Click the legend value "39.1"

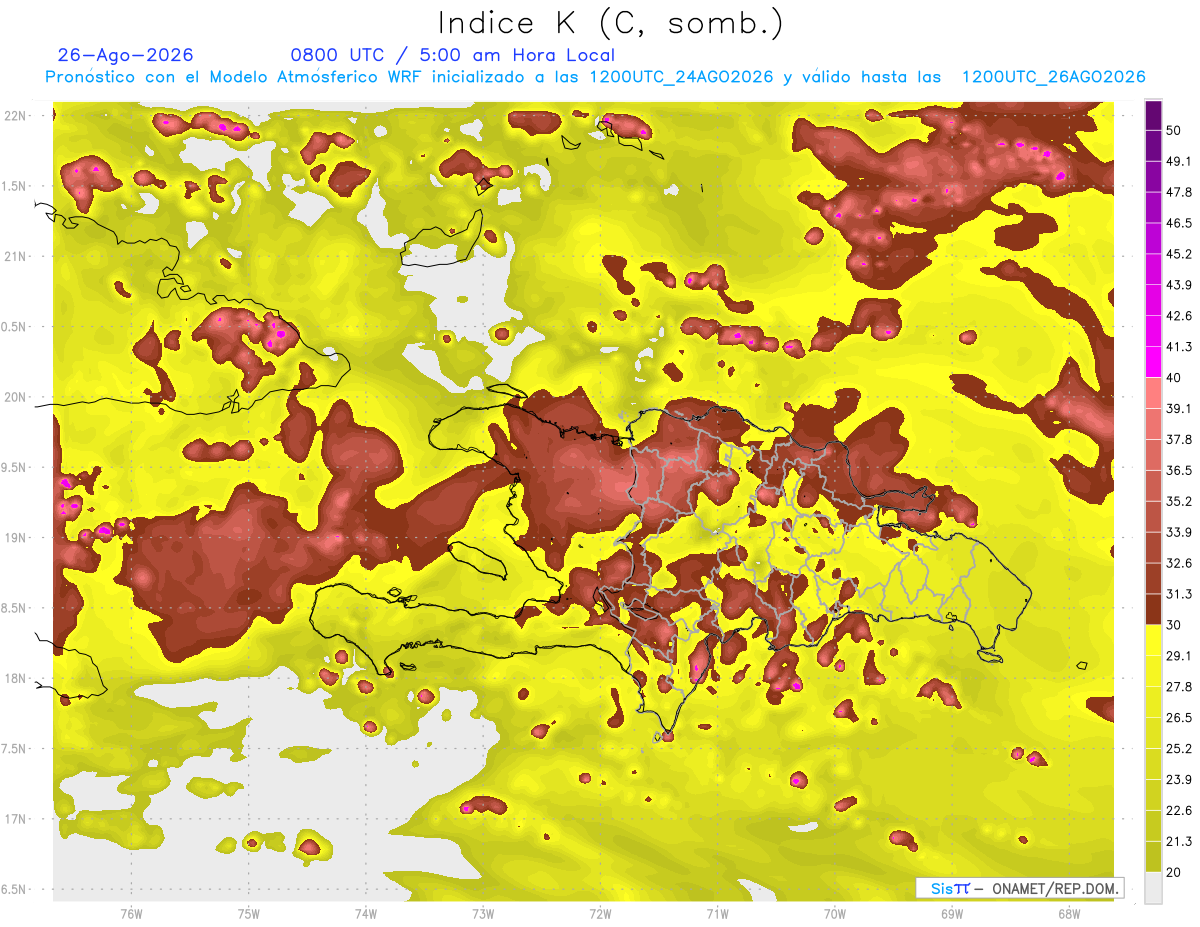(x=1180, y=408)
